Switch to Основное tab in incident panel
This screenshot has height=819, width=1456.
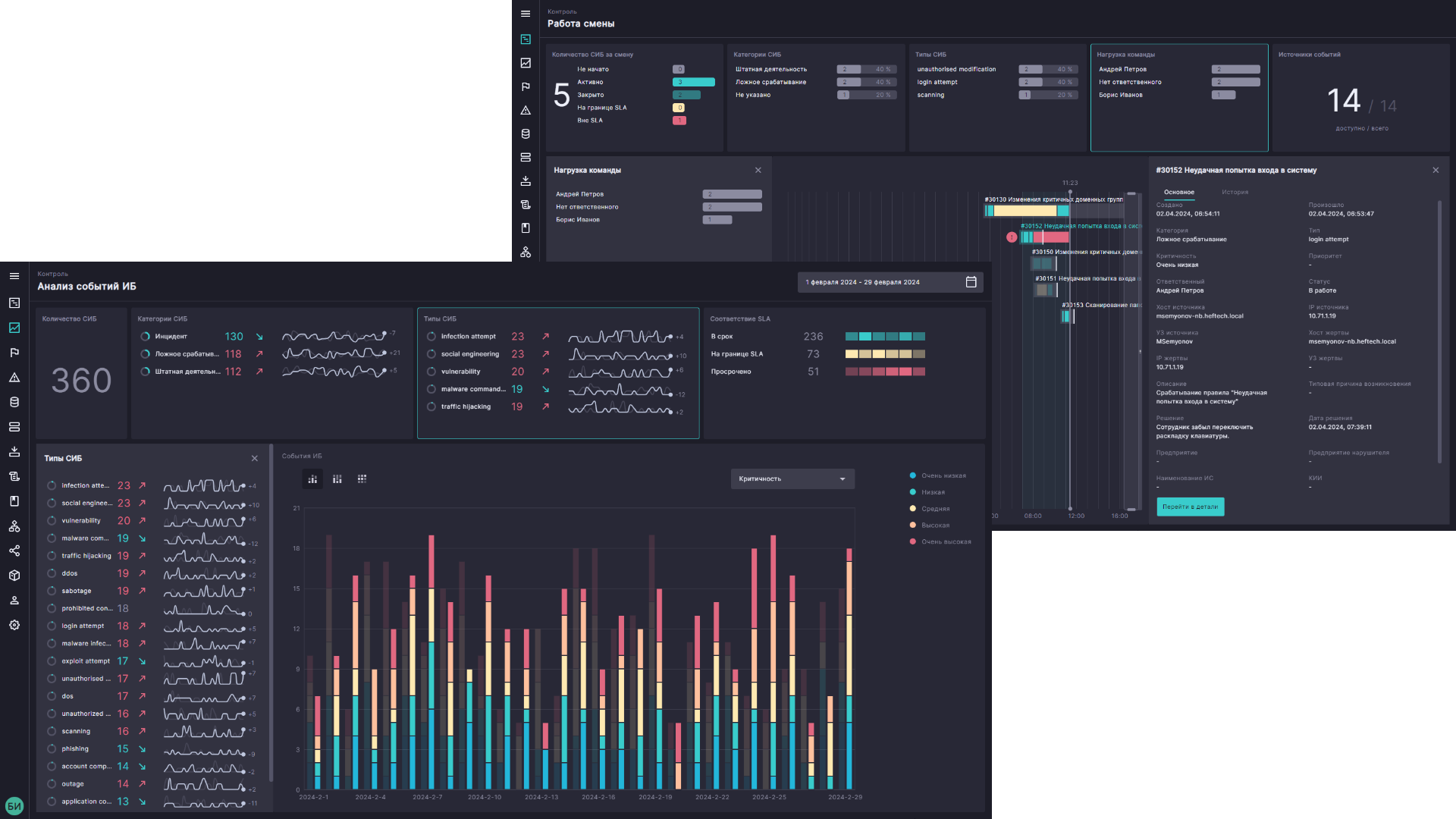[x=1179, y=192]
